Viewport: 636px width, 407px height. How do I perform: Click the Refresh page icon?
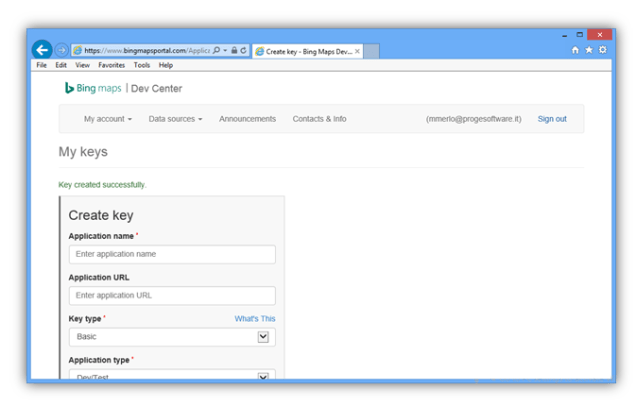(243, 50)
